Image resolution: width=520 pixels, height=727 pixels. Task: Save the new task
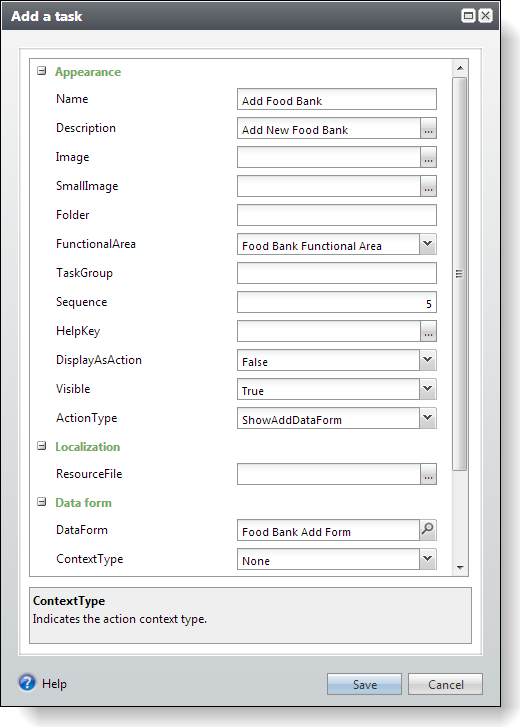pos(364,684)
